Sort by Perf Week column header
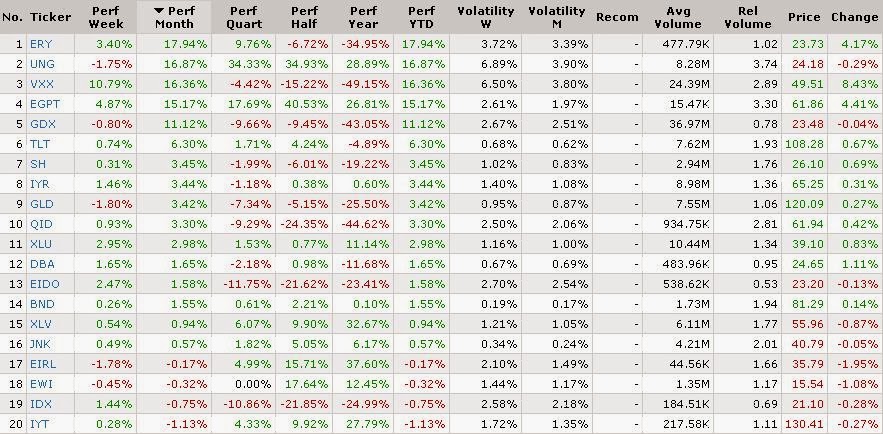Viewport: 883px width, 434px height. click(x=105, y=17)
